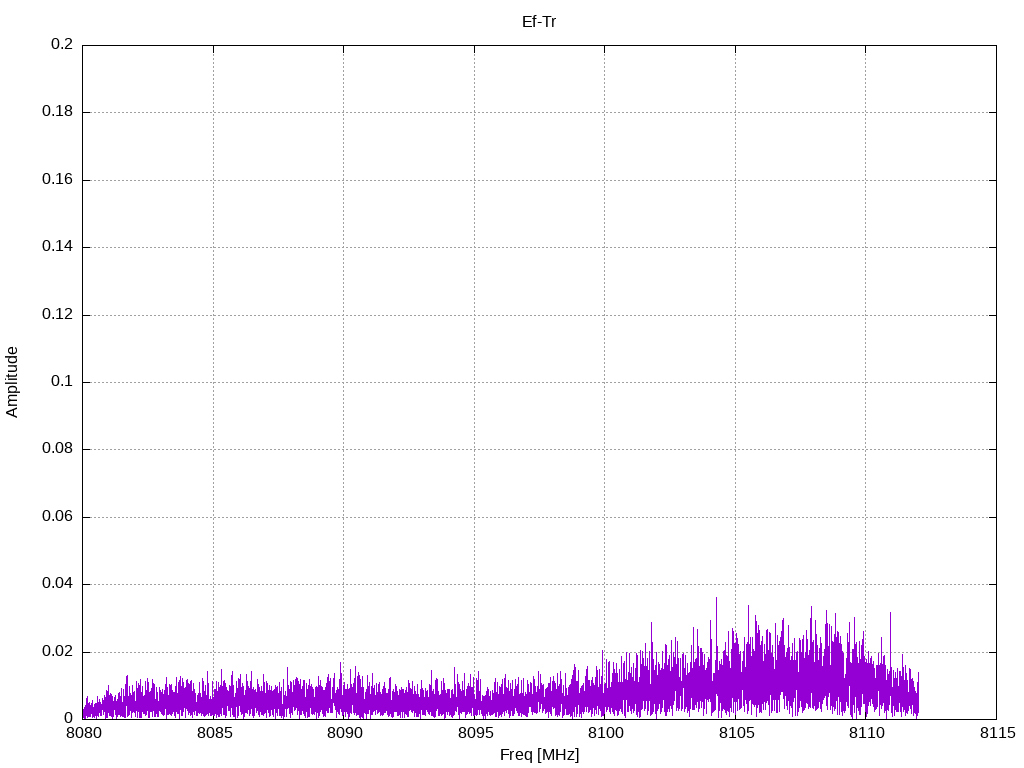The height and width of the screenshot is (768, 1024).
Task: Click the 0.06 y-axis tick label
Action: tap(58, 517)
